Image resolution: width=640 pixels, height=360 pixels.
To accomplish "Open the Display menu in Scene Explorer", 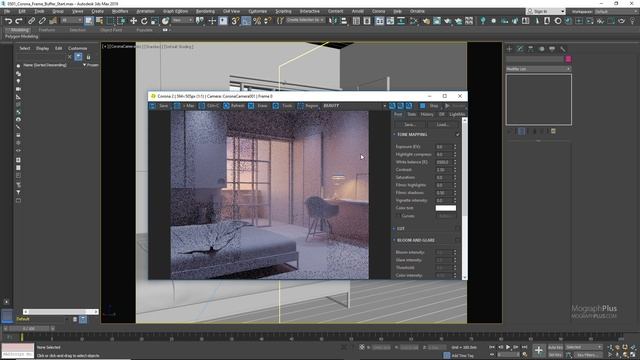I will tap(42, 48).
